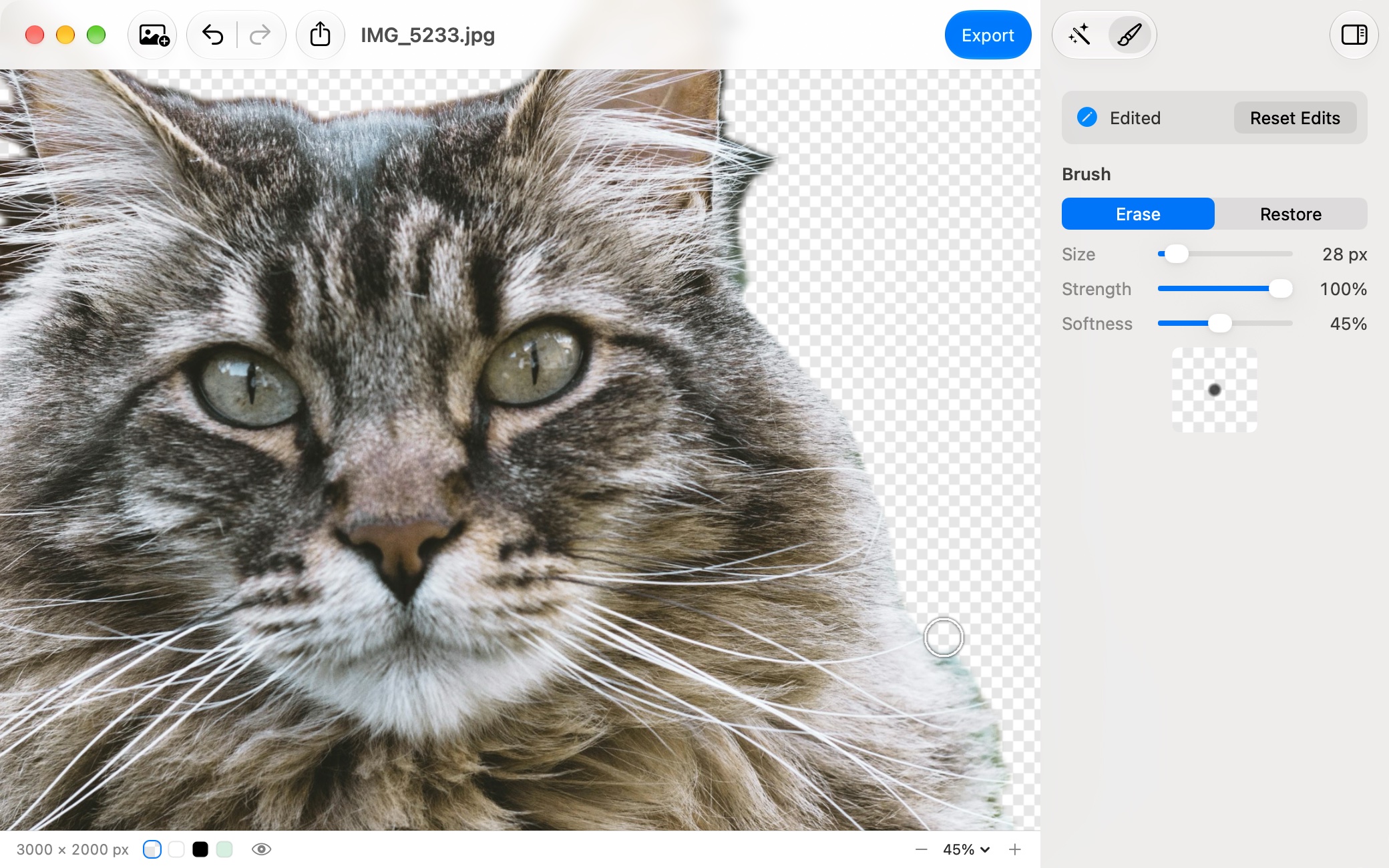Viewport: 1389px width, 868px height.
Task: Click the blue Edited status icon
Action: coord(1086,118)
